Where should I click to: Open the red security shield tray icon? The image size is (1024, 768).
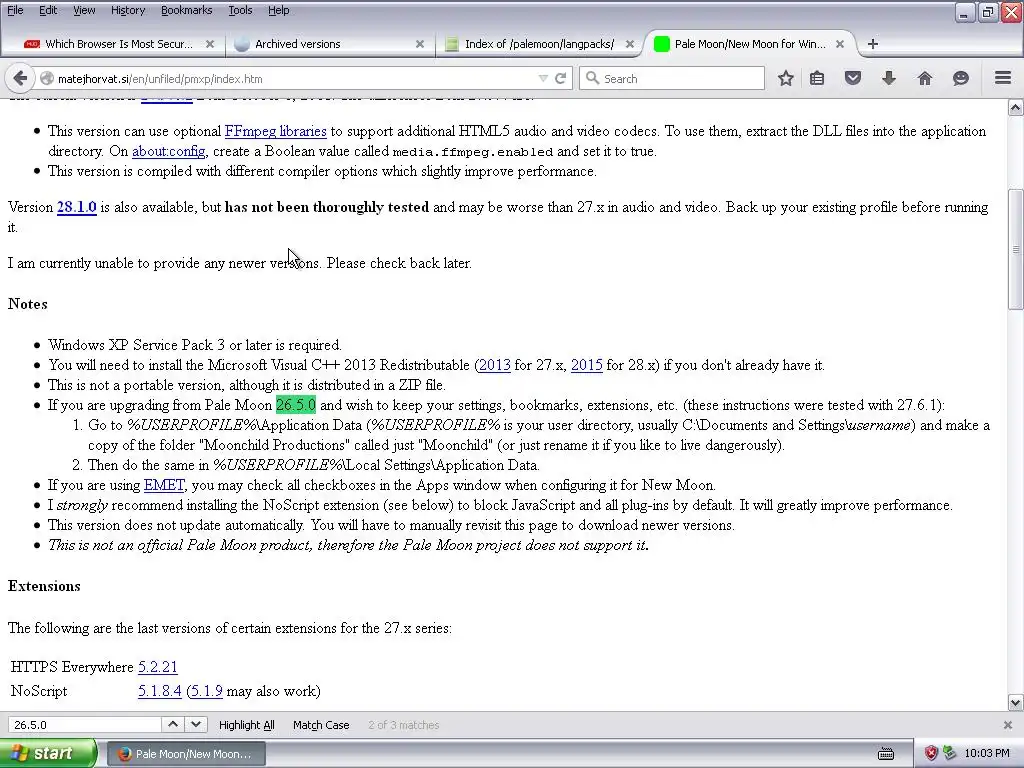point(931,754)
